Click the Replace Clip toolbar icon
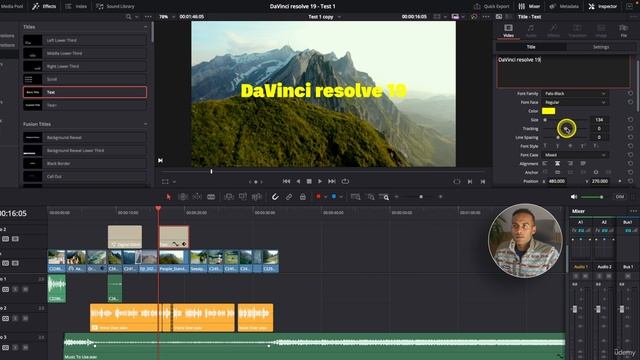Viewport: 640px width, 360px height. click(x=257, y=197)
